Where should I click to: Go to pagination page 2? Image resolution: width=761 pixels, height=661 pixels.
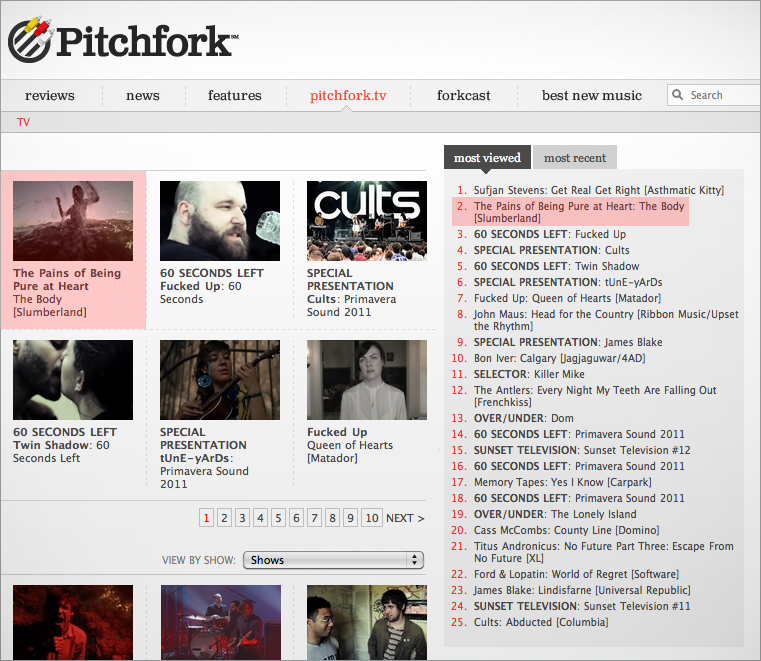point(224,518)
